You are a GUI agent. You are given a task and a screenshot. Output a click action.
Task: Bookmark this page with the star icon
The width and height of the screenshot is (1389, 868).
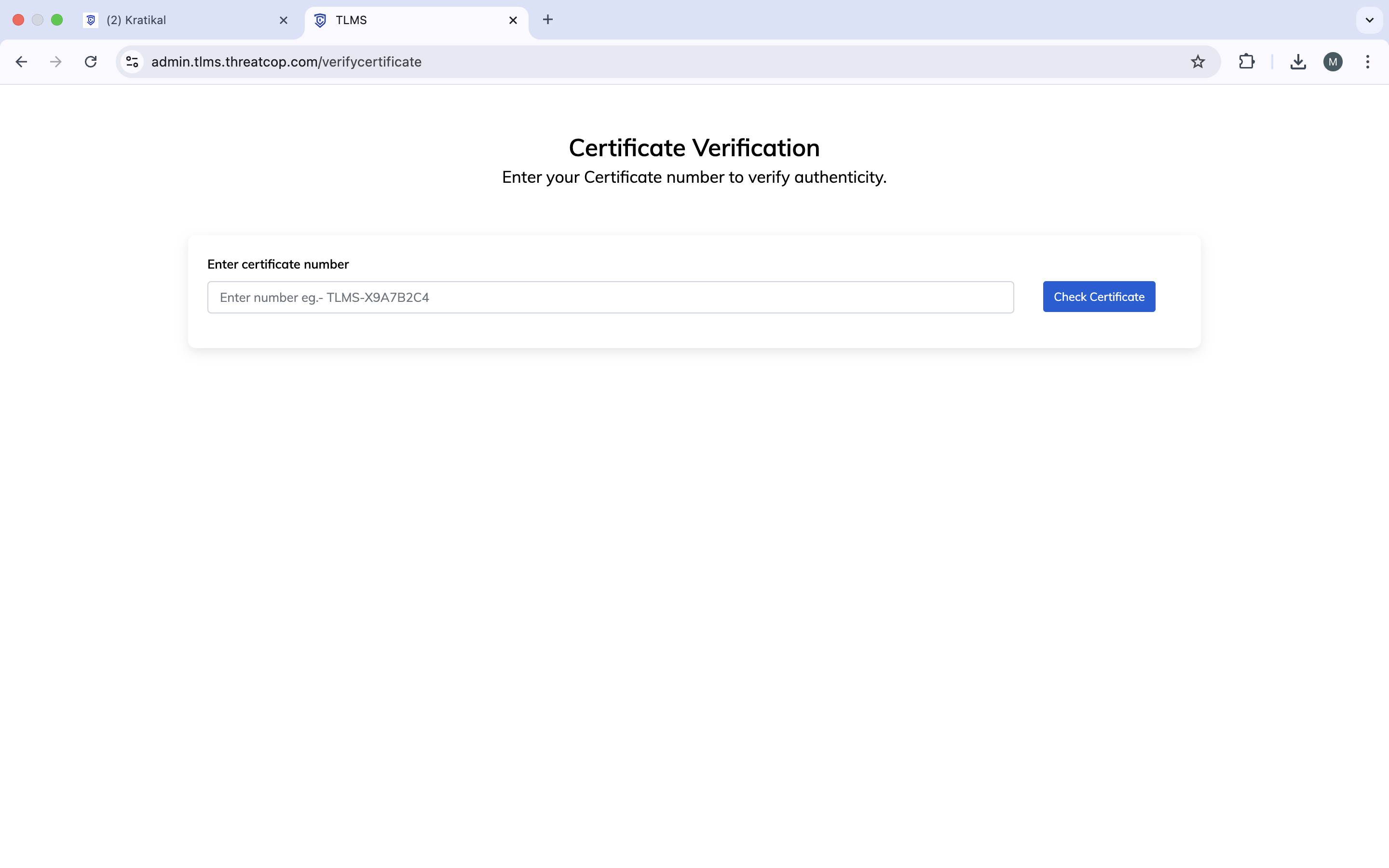pyautogui.click(x=1198, y=61)
